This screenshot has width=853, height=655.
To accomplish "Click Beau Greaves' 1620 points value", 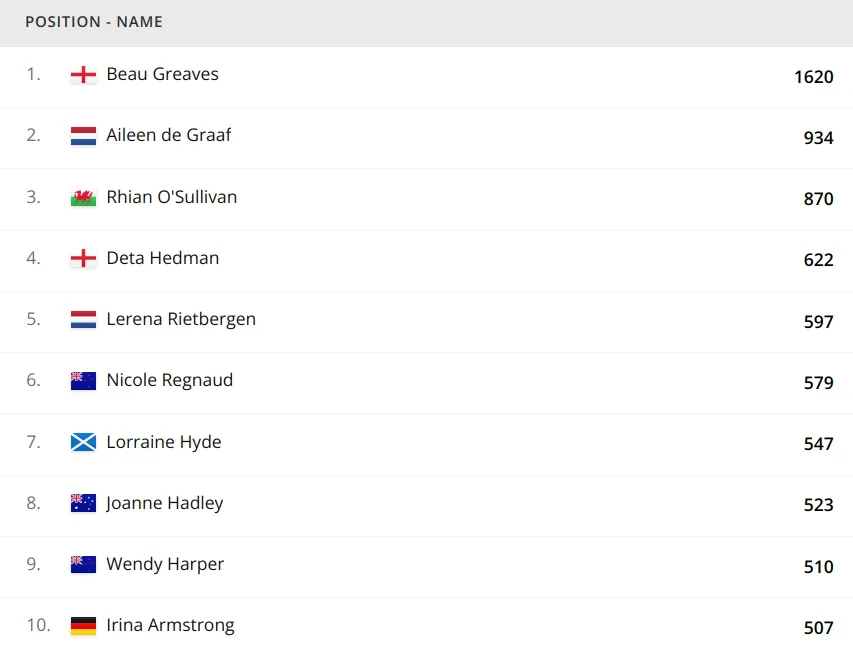I will (x=813, y=77).
